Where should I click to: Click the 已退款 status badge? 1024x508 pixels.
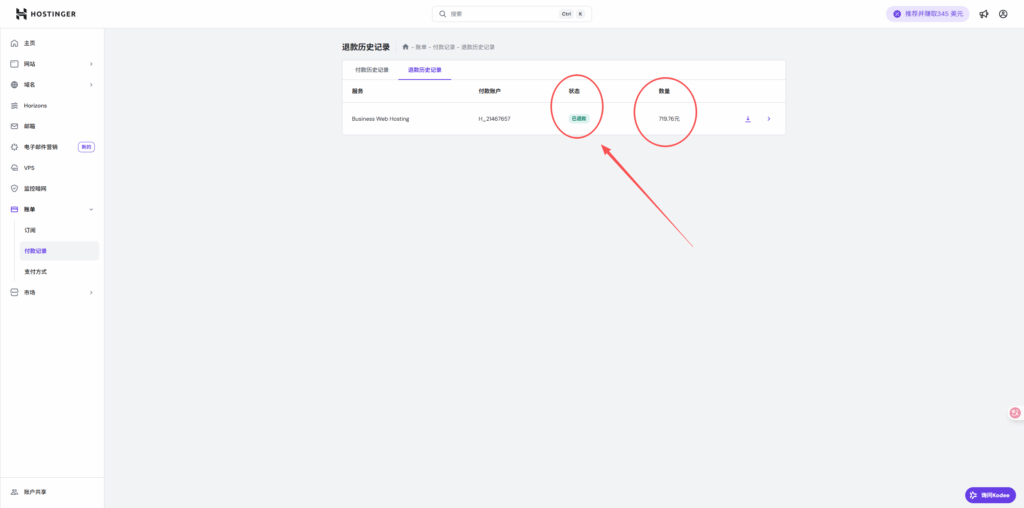click(579, 119)
